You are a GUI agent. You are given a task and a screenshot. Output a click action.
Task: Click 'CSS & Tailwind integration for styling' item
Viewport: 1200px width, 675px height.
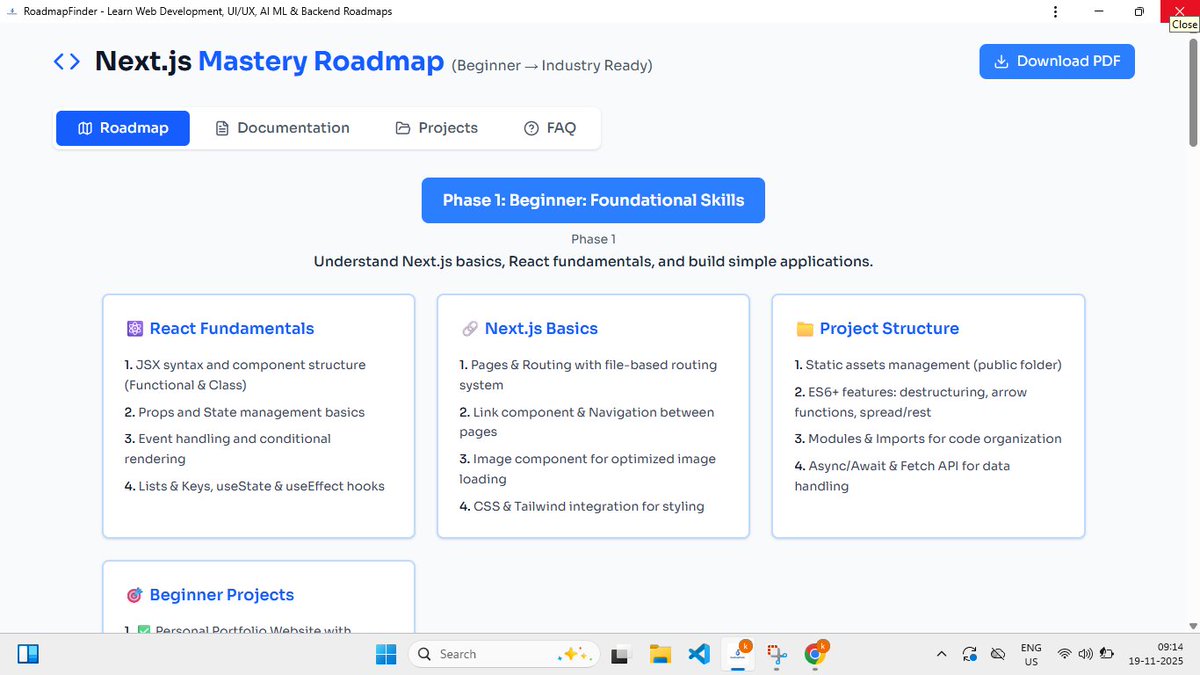tap(582, 506)
